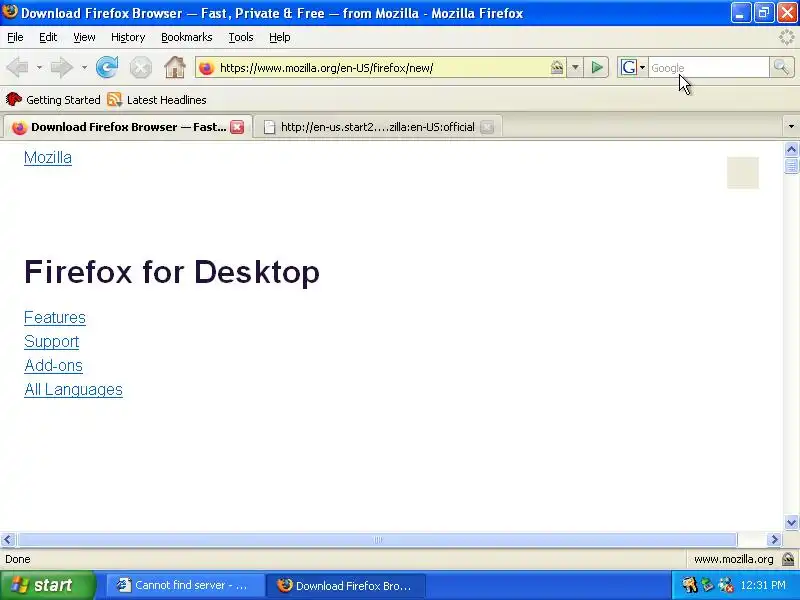
Task: Click the All Languages link
Action: click(x=73, y=390)
